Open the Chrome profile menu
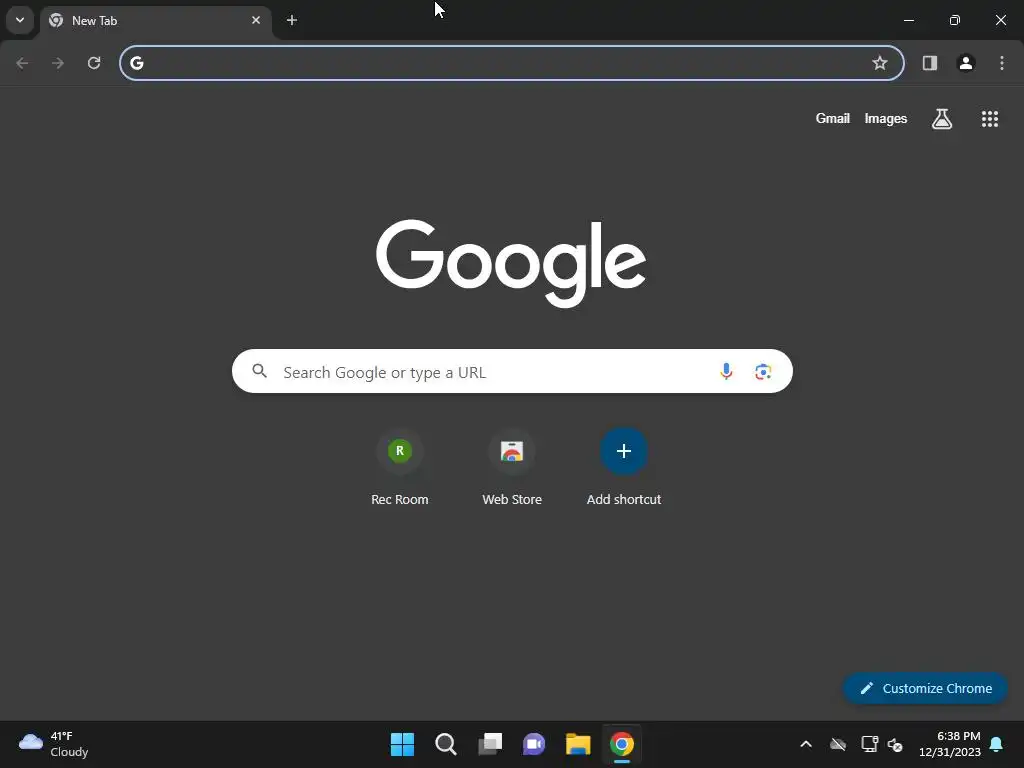The image size is (1024, 768). click(966, 63)
